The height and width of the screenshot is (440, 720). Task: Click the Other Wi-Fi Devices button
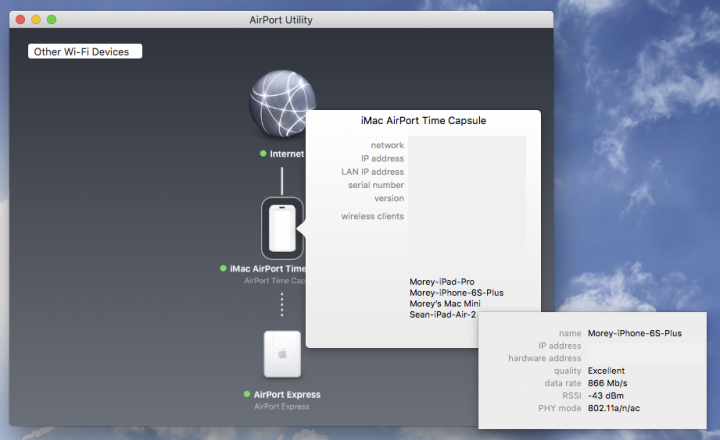coord(85,51)
